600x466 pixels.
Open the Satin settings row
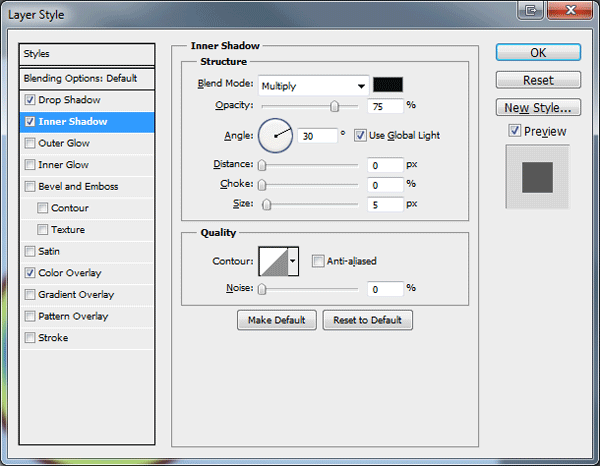pos(87,251)
